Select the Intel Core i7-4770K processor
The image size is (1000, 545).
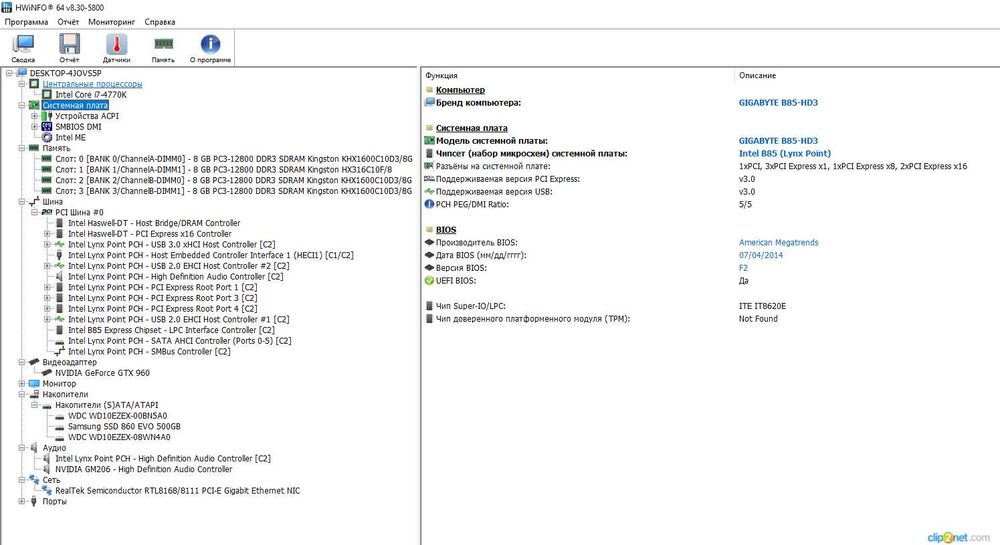[91, 94]
